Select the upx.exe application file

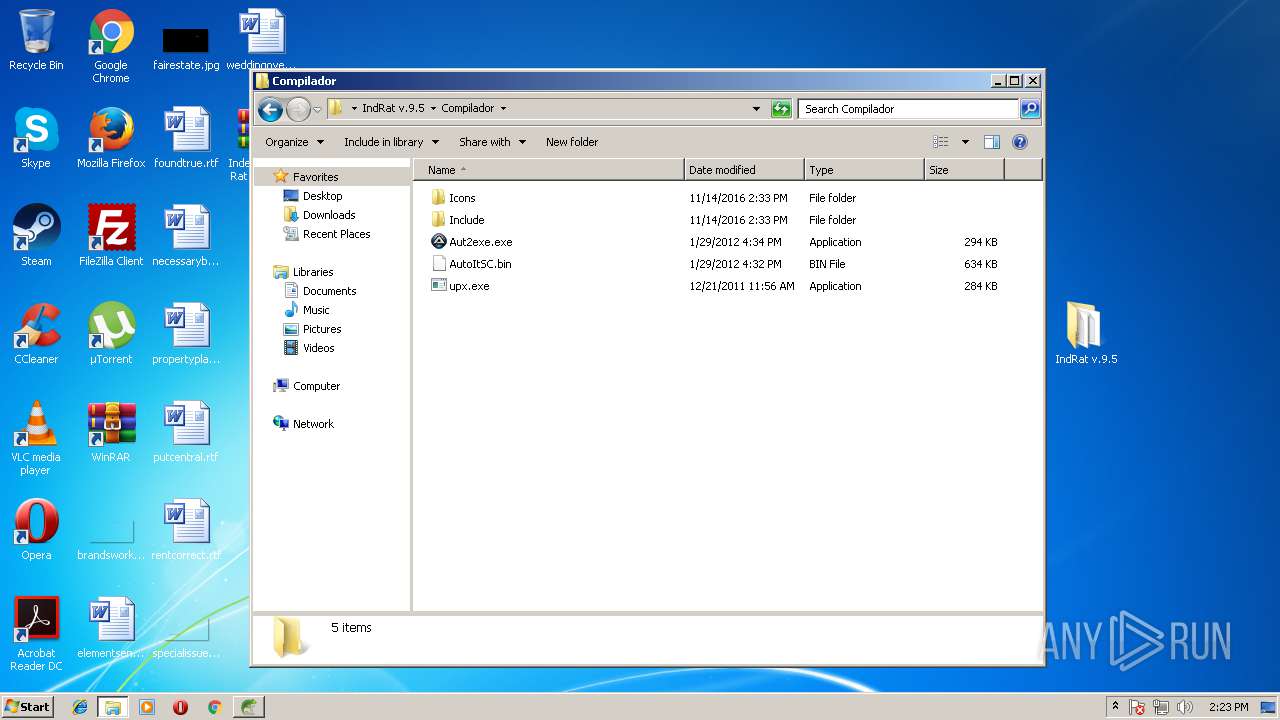pyautogui.click(x=460, y=286)
